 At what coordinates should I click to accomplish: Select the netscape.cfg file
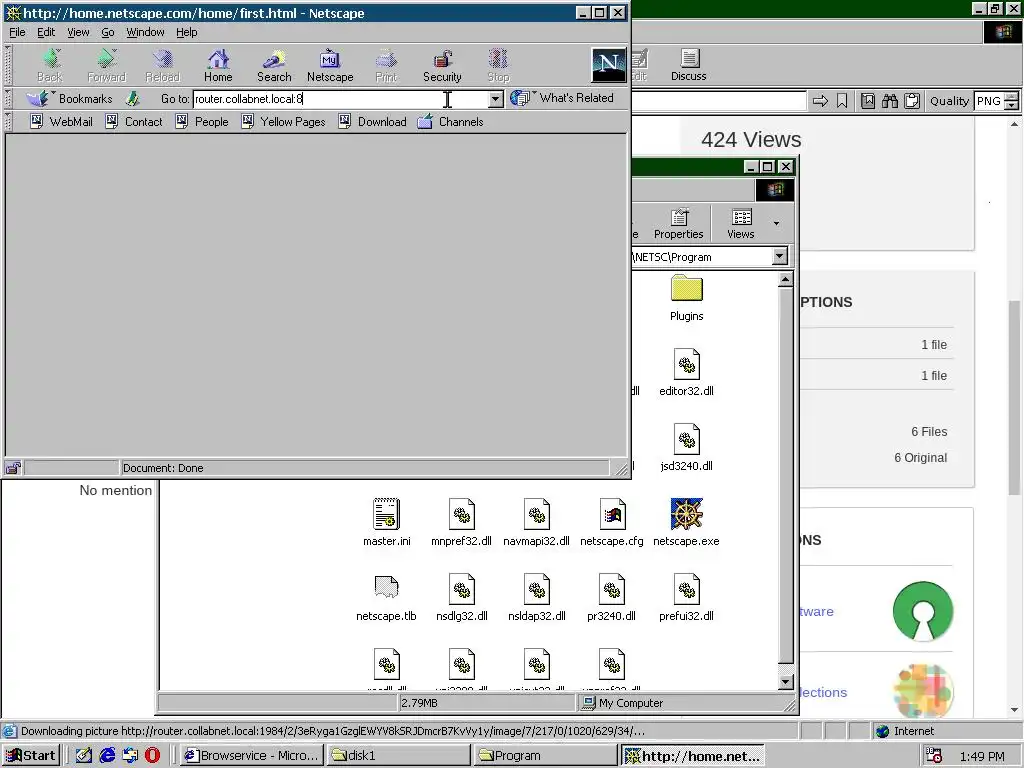(612, 523)
